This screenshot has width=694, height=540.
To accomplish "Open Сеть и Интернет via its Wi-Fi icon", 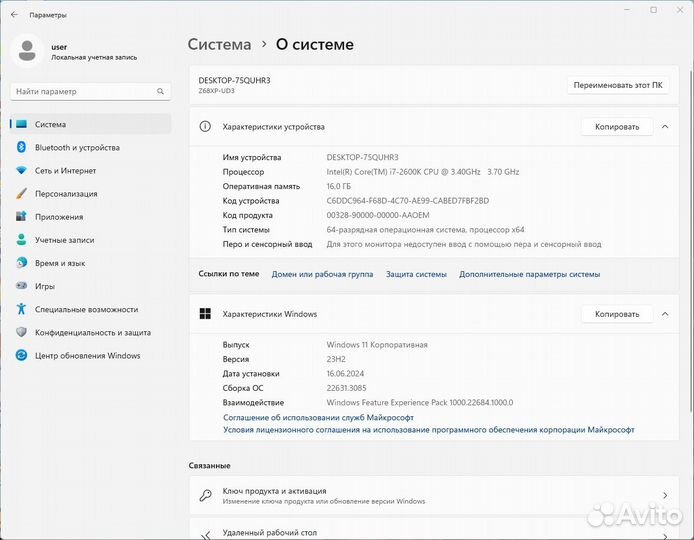I will click(21, 171).
